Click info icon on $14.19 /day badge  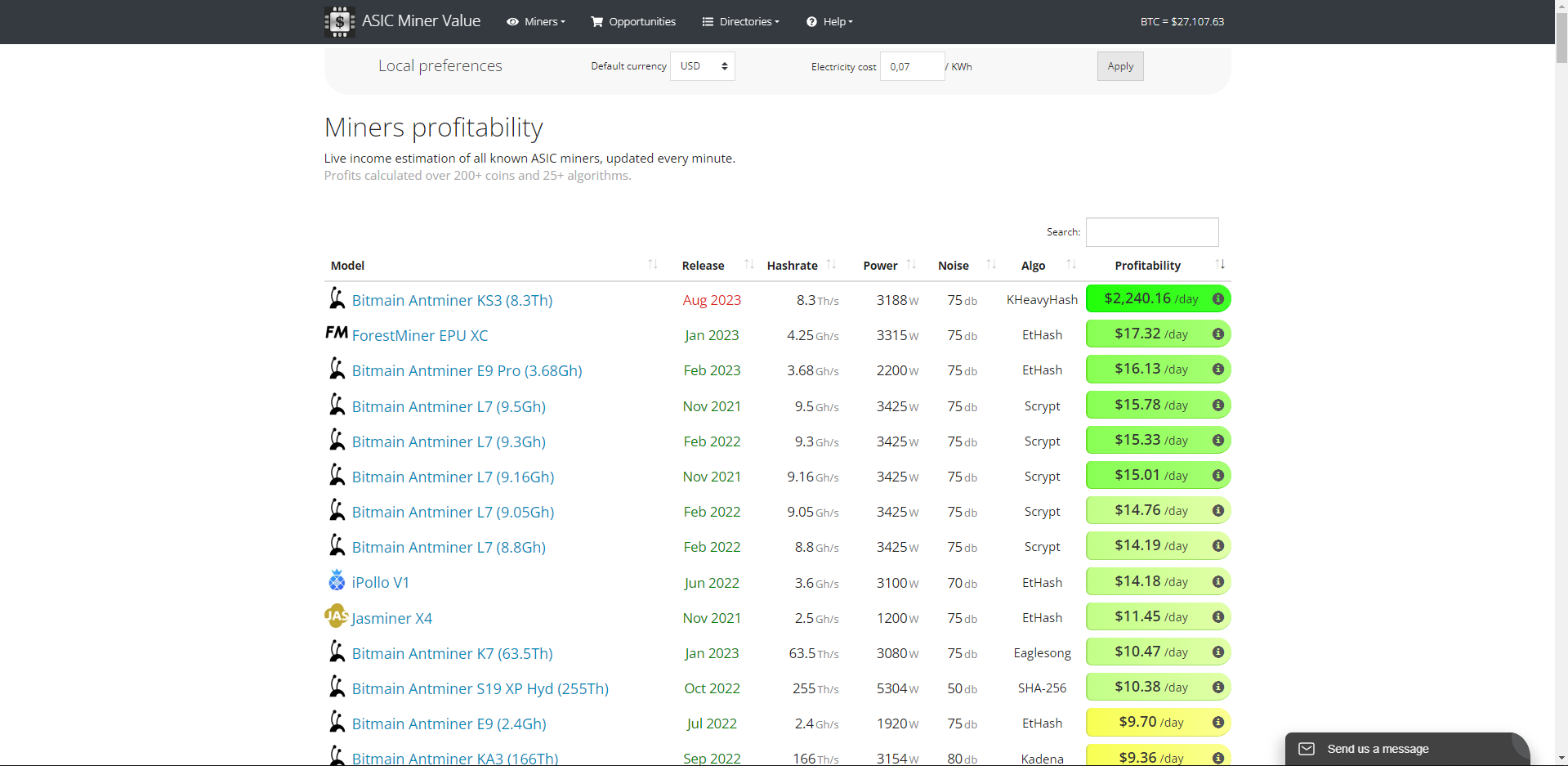click(x=1217, y=546)
